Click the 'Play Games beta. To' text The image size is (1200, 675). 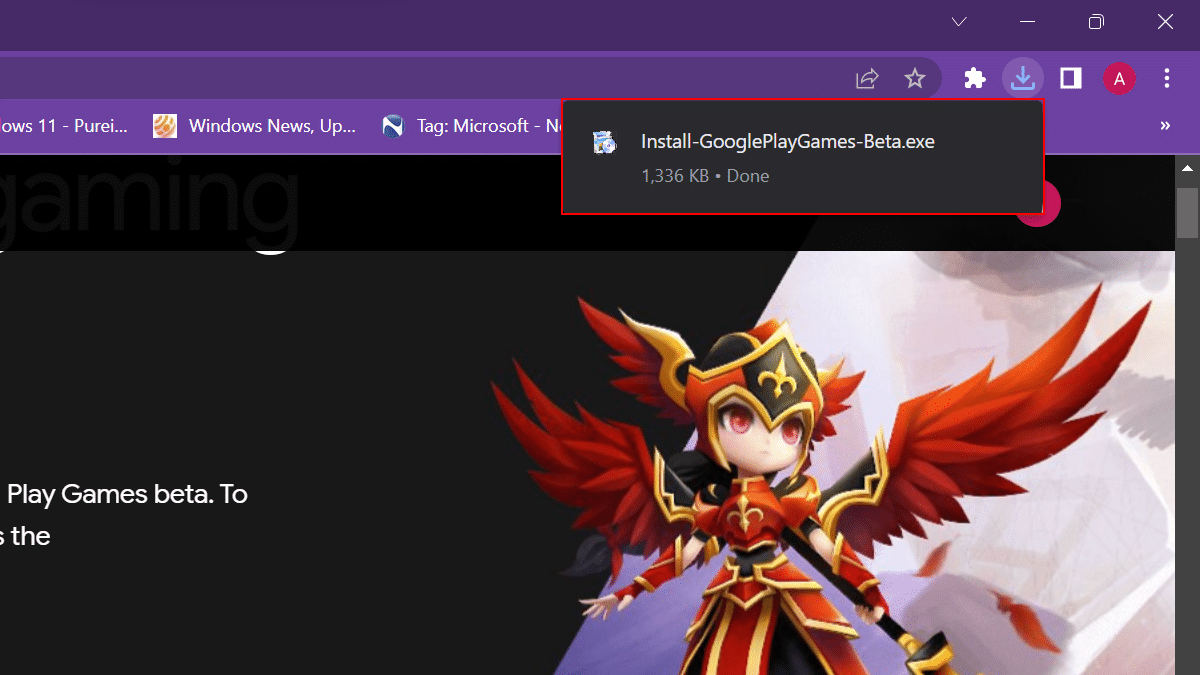click(x=127, y=494)
